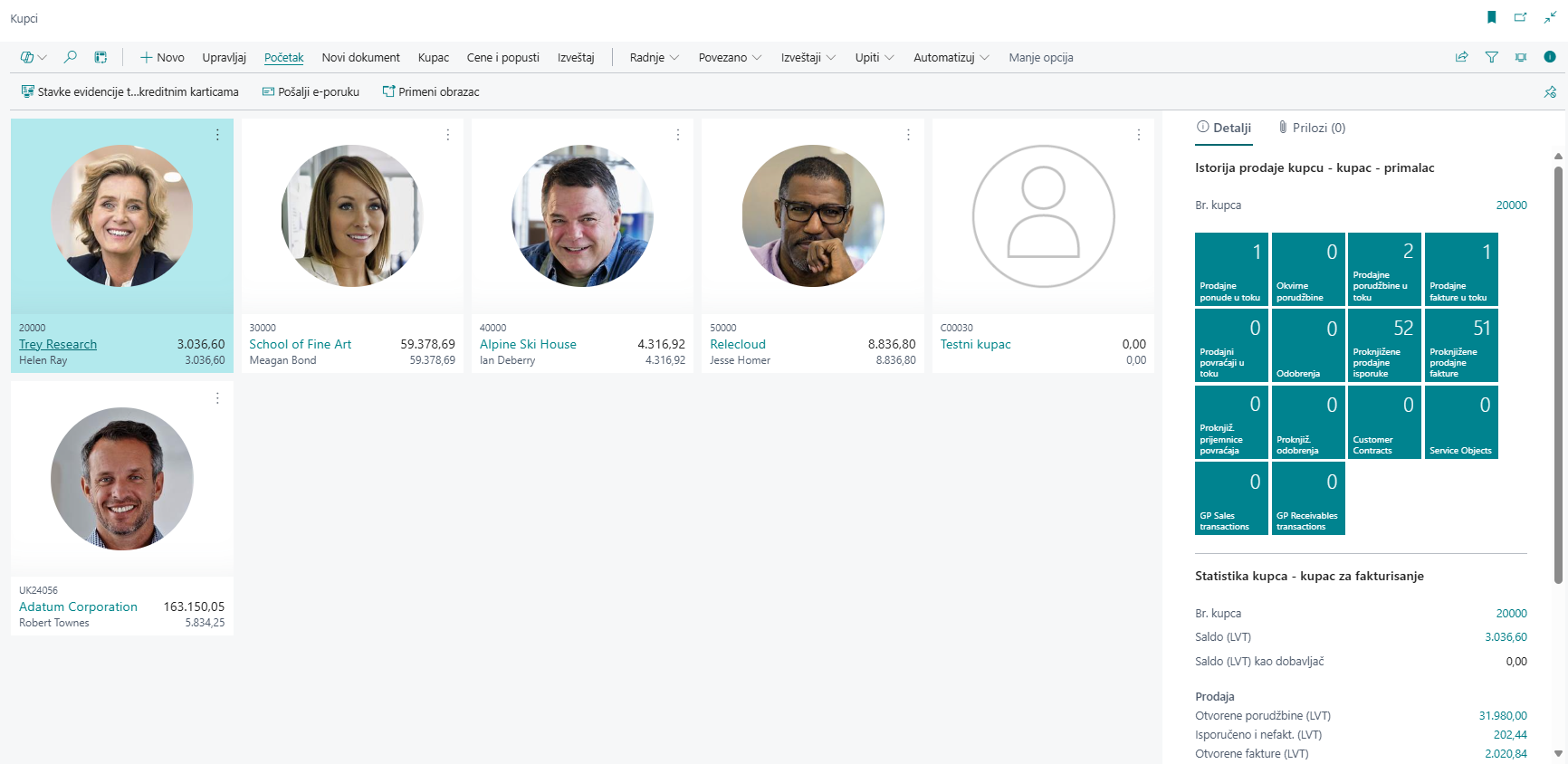Click the search magnifier icon
The width and height of the screenshot is (1568, 764).
(70, 57)
